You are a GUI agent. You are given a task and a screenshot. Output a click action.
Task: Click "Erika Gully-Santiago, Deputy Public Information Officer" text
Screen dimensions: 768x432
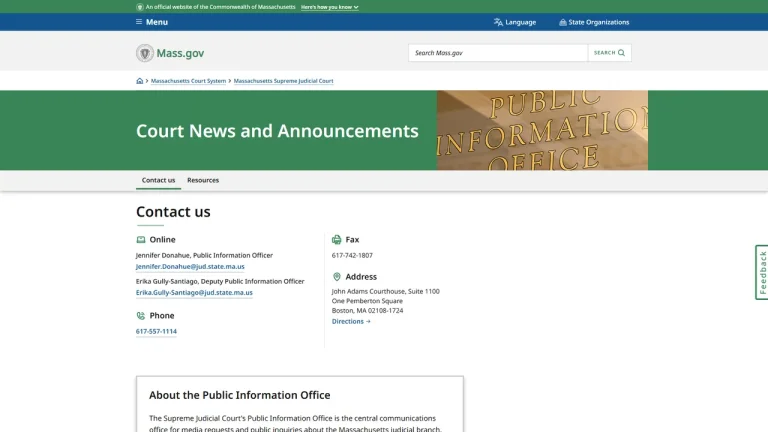coord(220,281)
